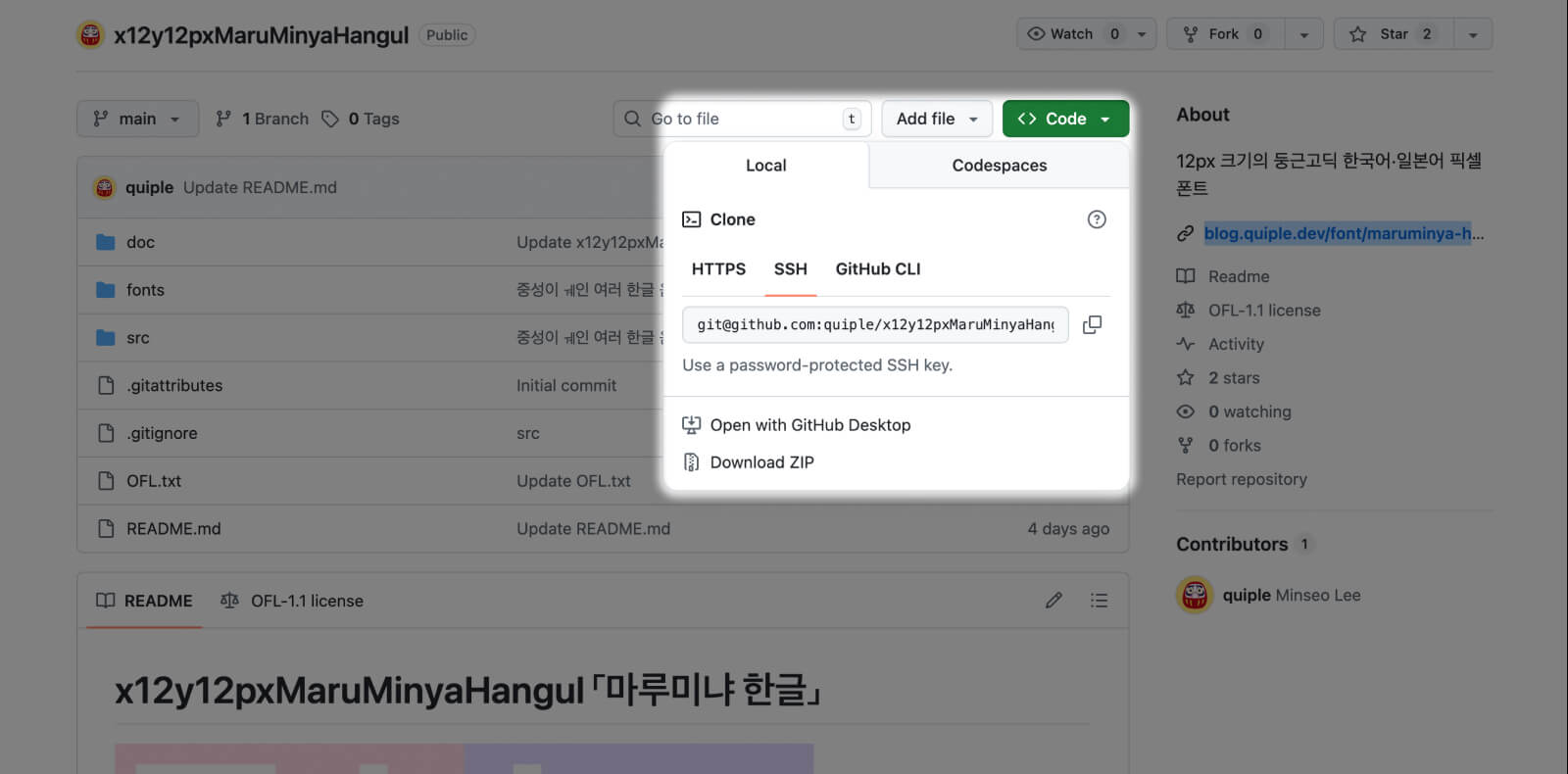1568x774 pixels.
Task: Open the blog.quiple.dev link
Action: (x=1343, y=233)
